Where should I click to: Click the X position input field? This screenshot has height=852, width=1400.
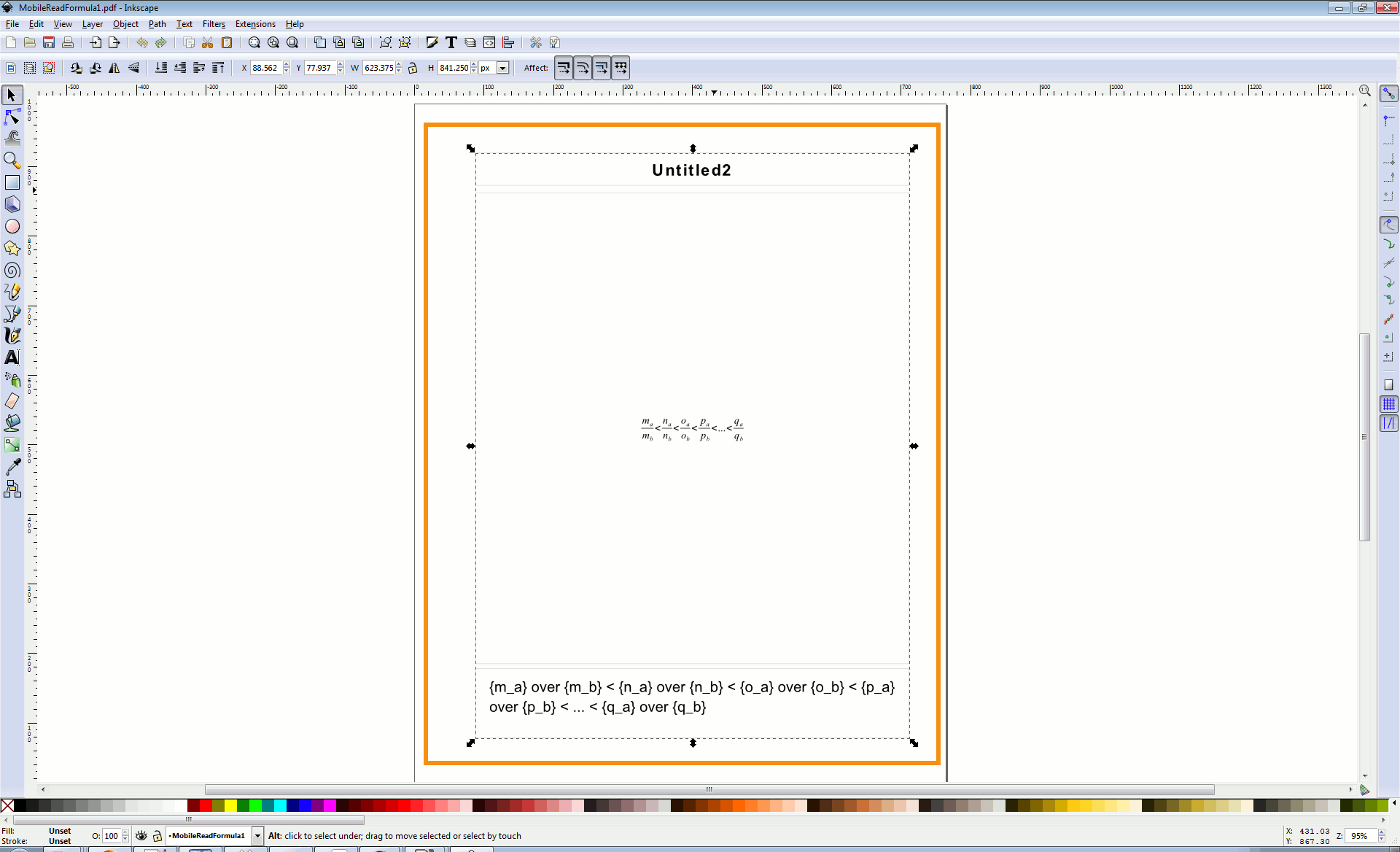(x=265, y=68)
